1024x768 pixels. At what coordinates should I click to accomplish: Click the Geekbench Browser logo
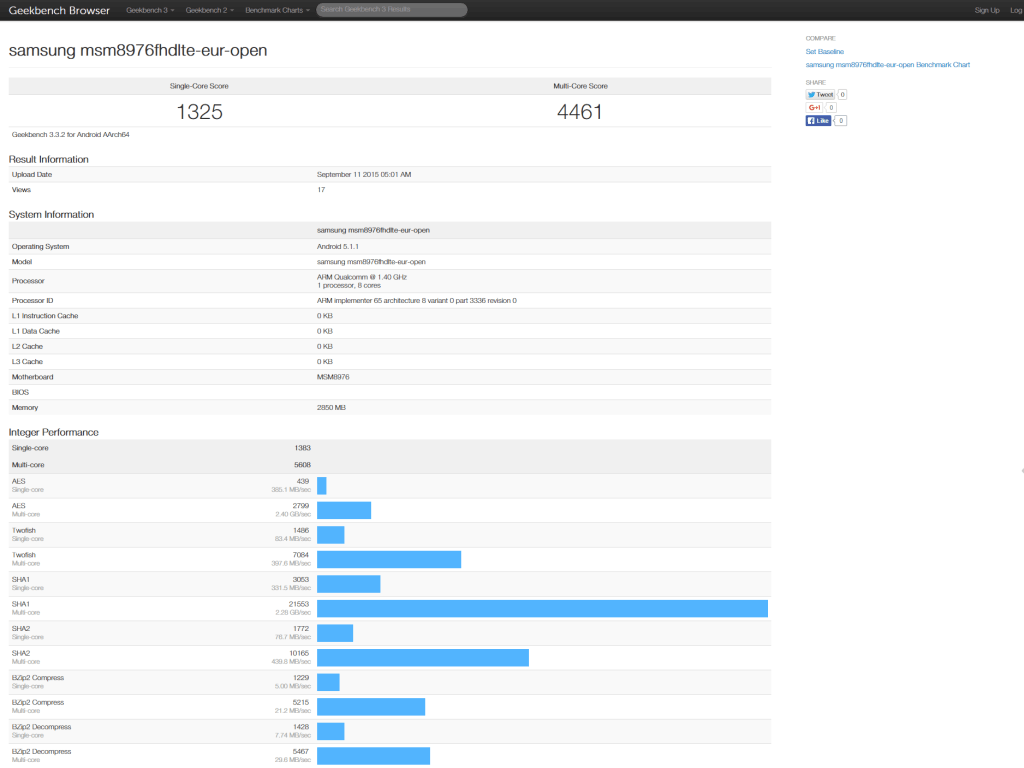60,10
